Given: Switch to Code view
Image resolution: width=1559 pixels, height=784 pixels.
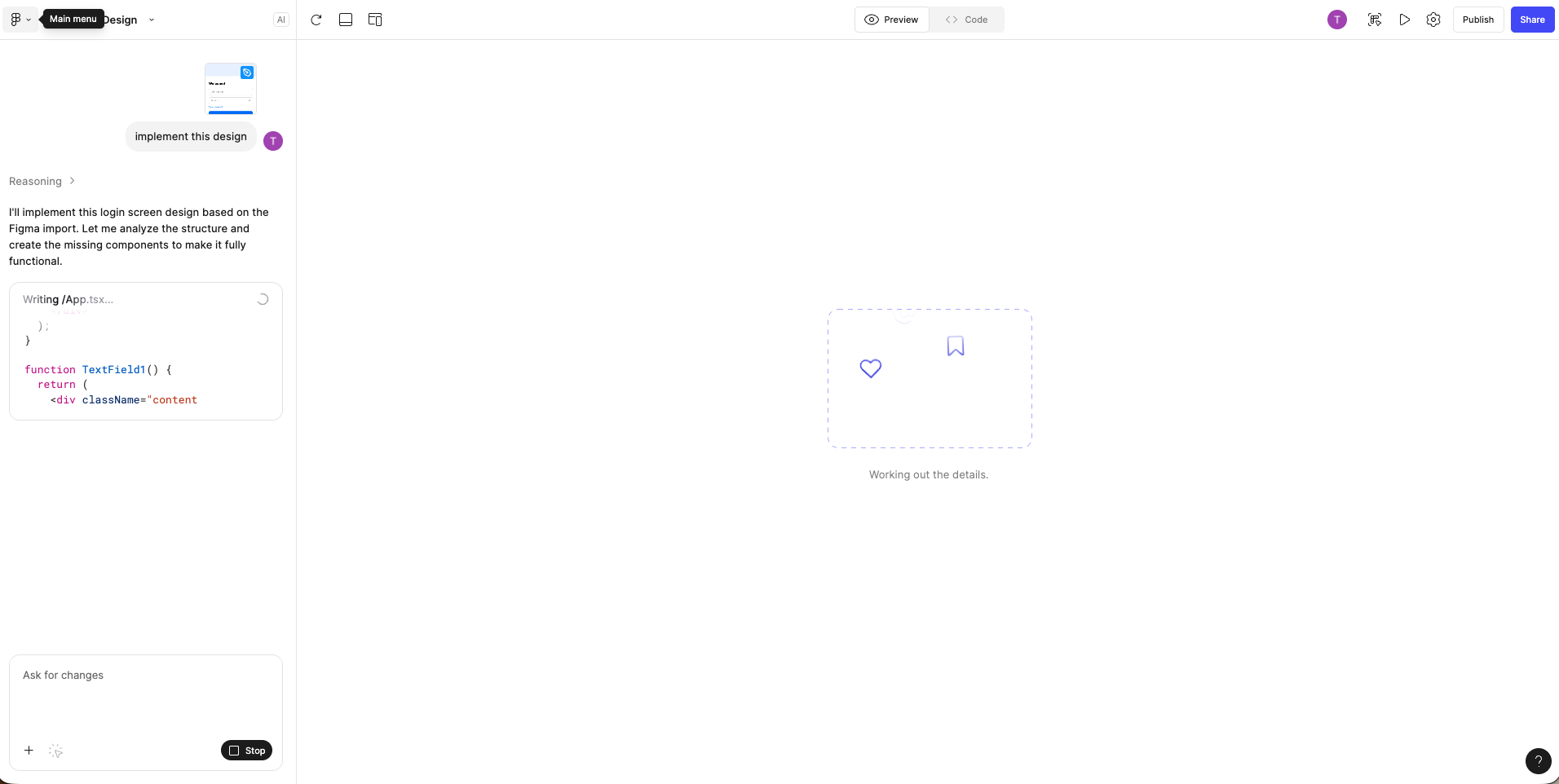Looking at the screenshot, I should (969, 20).
